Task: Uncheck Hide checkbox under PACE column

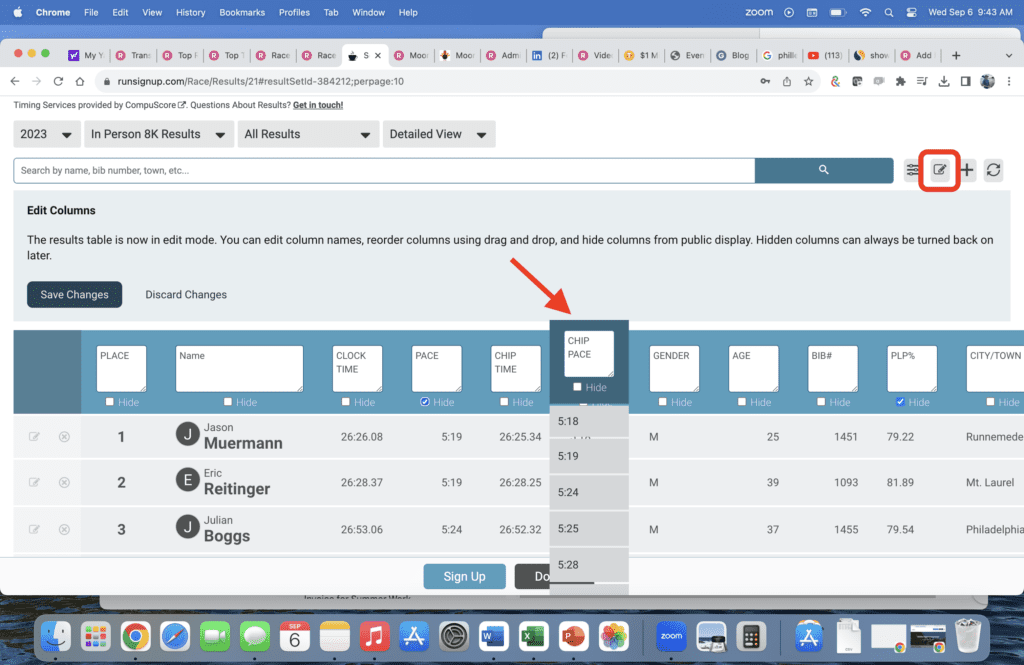Action: point(424,402)
